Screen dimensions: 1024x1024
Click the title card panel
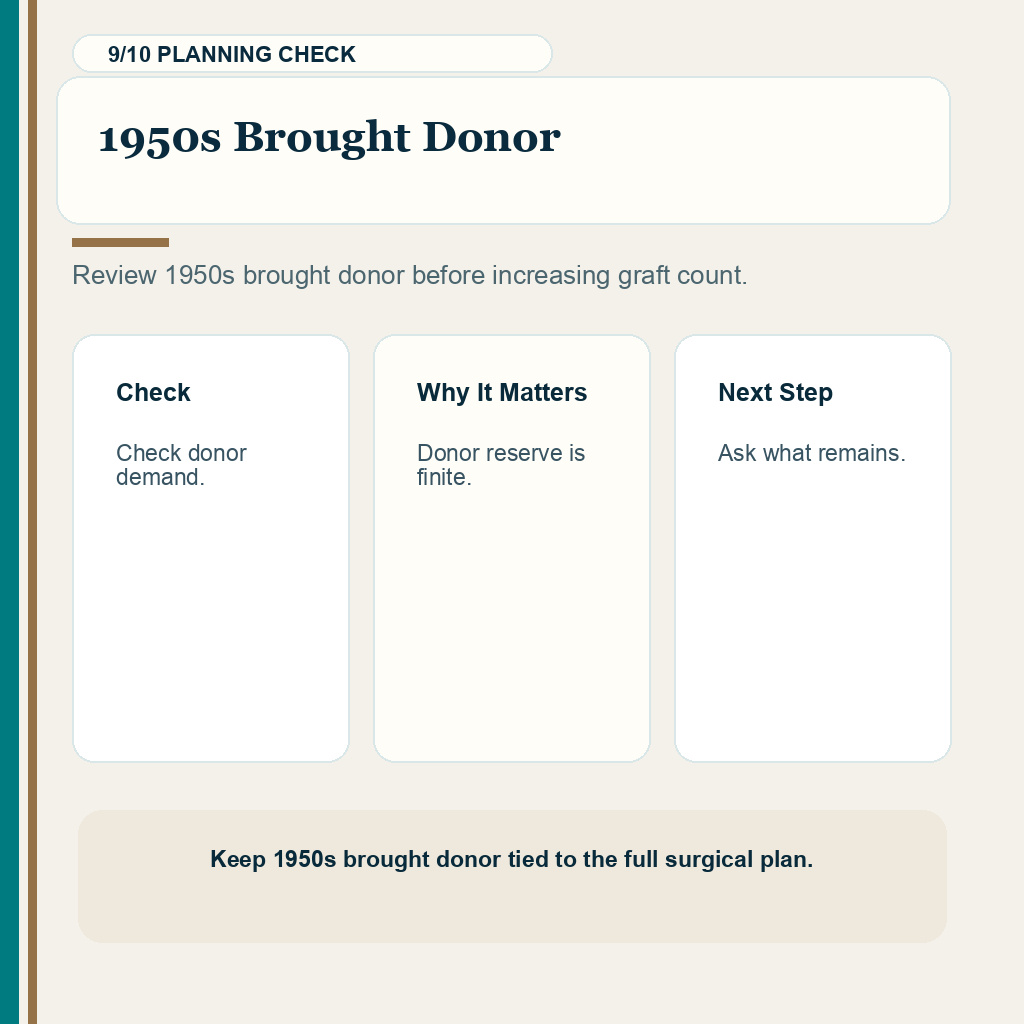pyautogui.click(x=504, y=150)
